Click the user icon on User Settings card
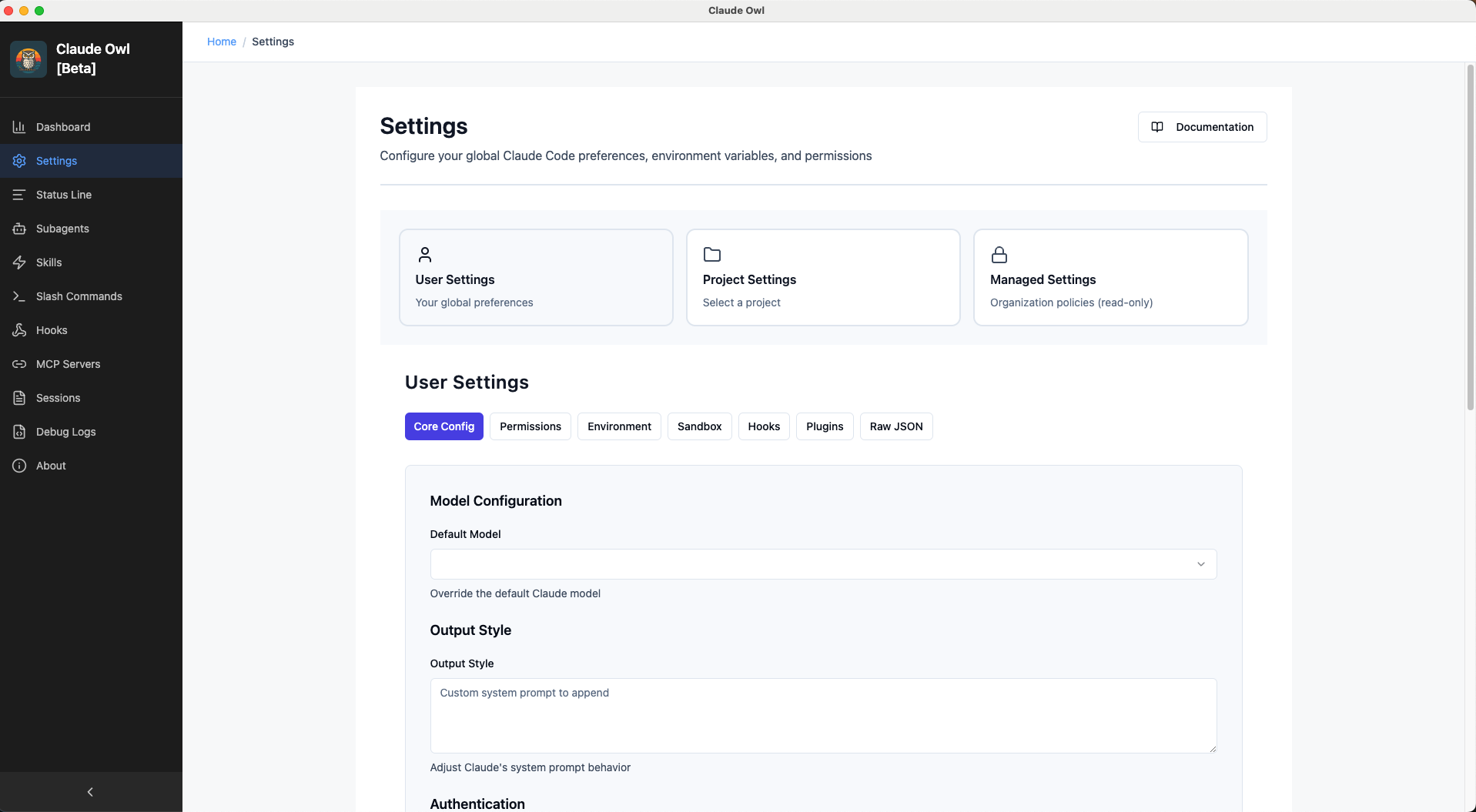The image size is (1476, 812). click(x=424, y=254)
